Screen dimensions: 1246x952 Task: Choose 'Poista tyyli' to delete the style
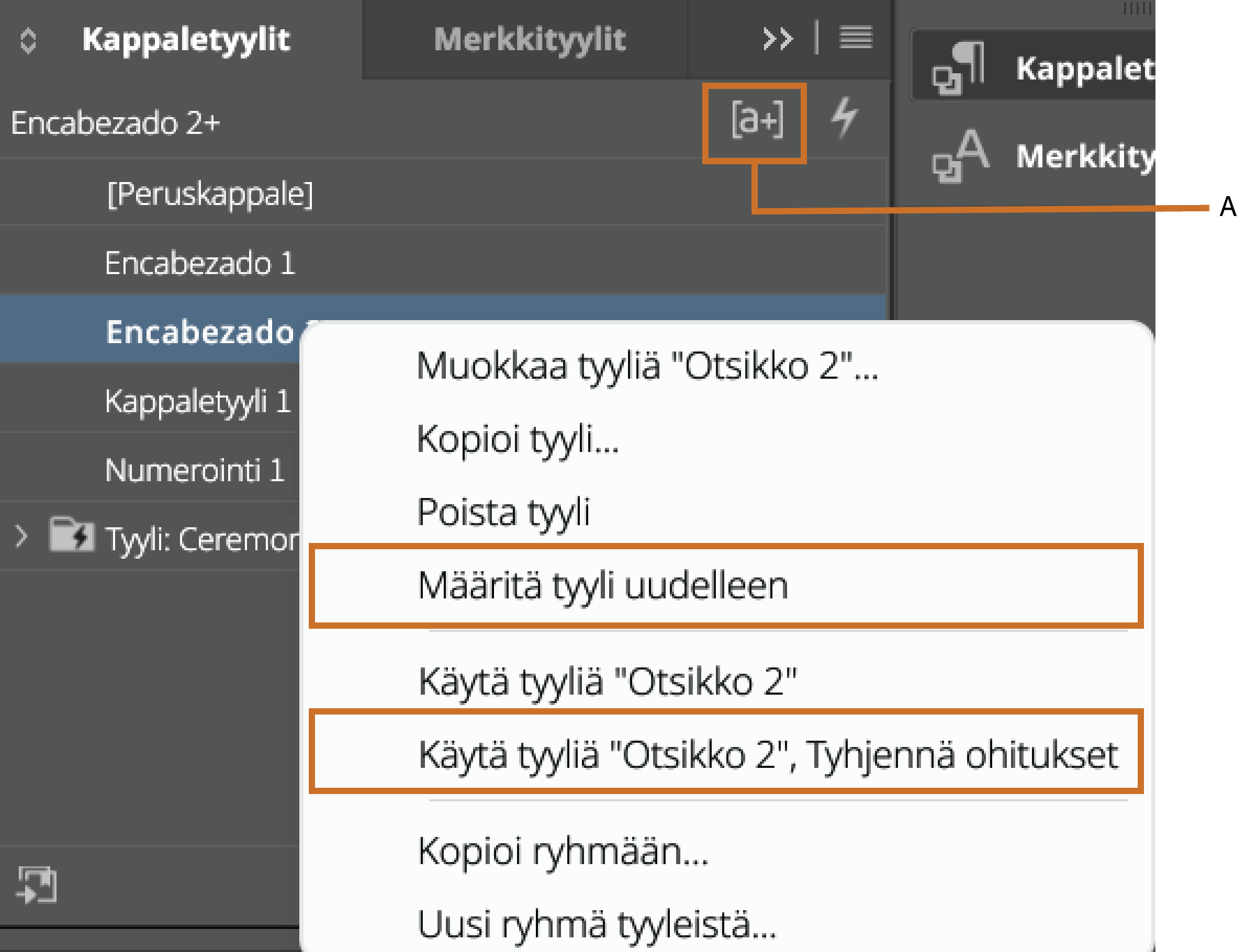pos(504,512)
